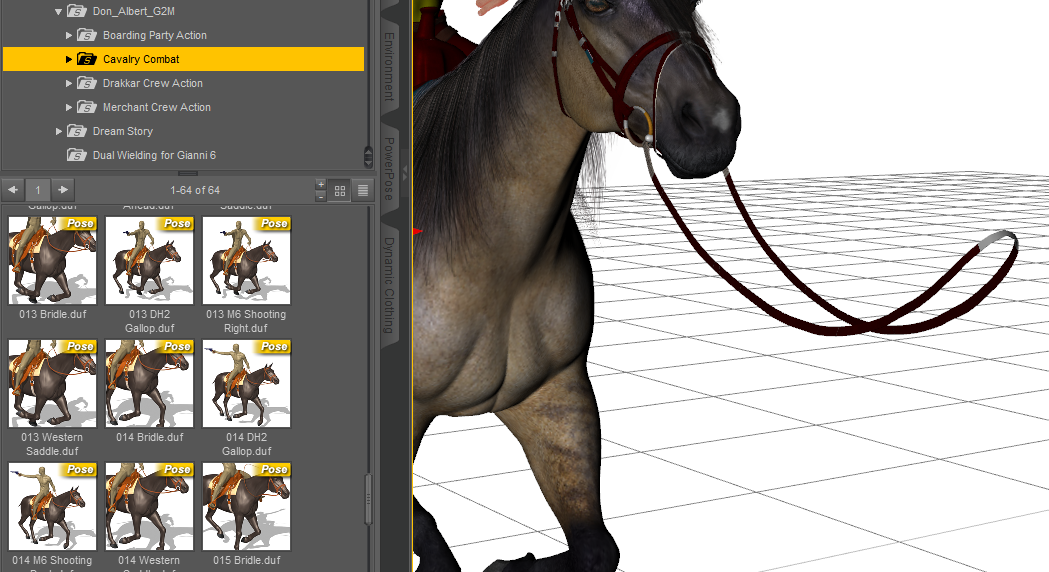This screenshot has height=572, width=1049.
Task: Click the "014 DH2 Gallop.duf" file name
Action: 247,444
